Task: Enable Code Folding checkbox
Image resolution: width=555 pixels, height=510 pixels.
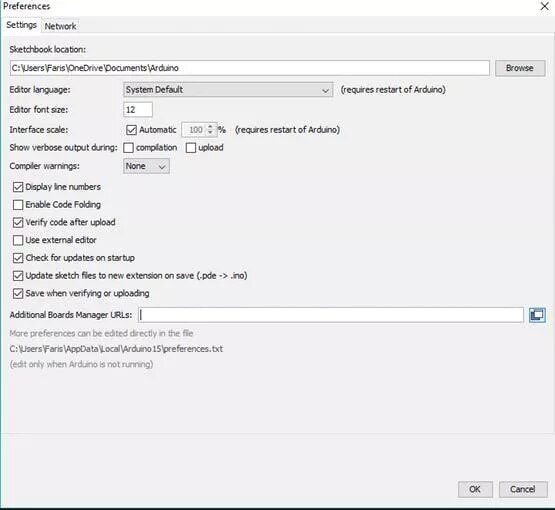Action: [18, 205]
